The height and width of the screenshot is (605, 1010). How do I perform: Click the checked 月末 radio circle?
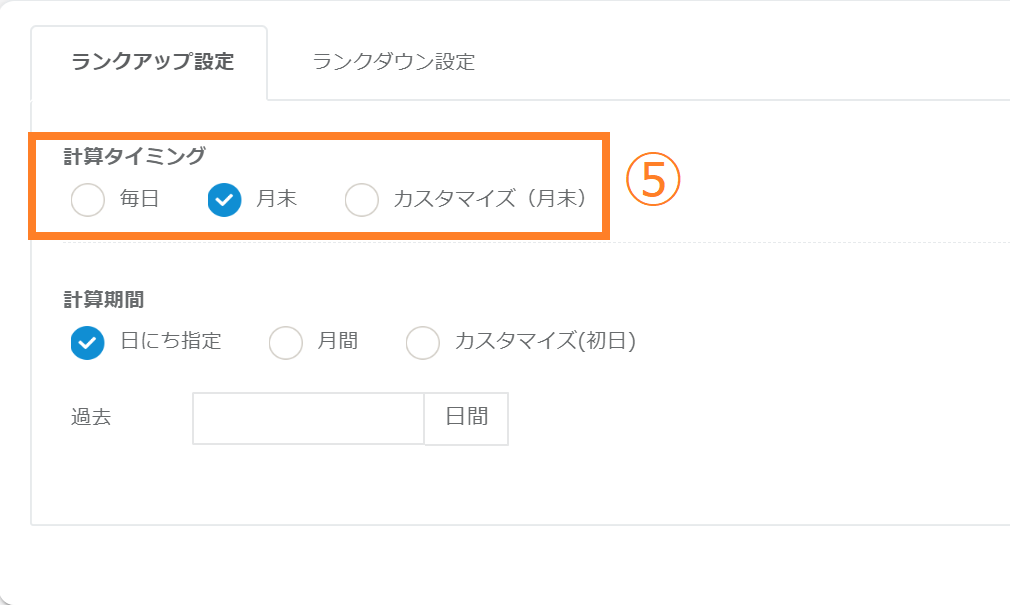coord(224,200)
